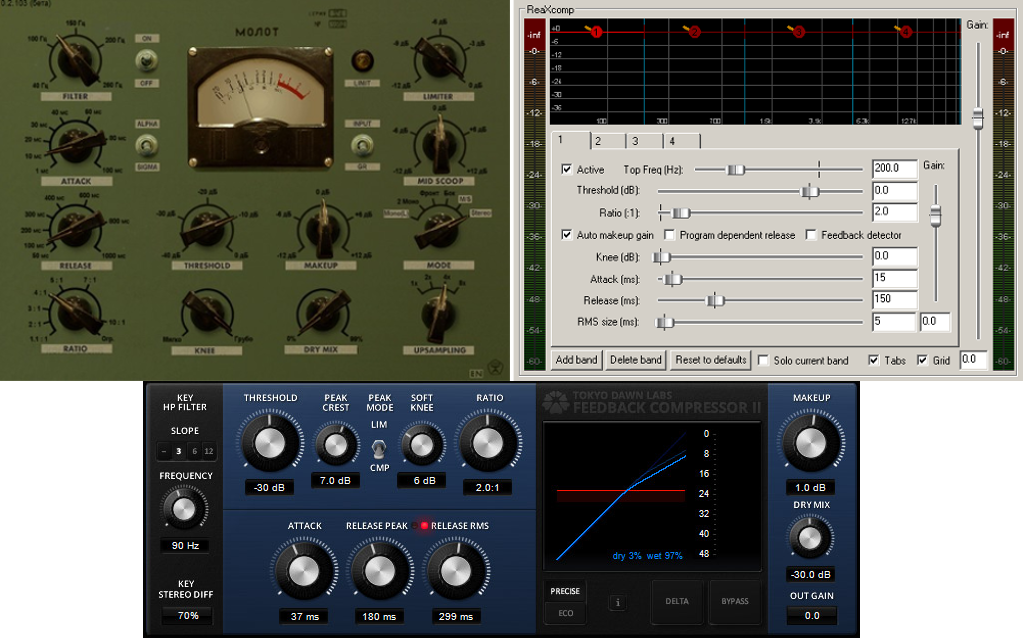
Task: Click the red release LED indicator
Action: click(423, 526)
